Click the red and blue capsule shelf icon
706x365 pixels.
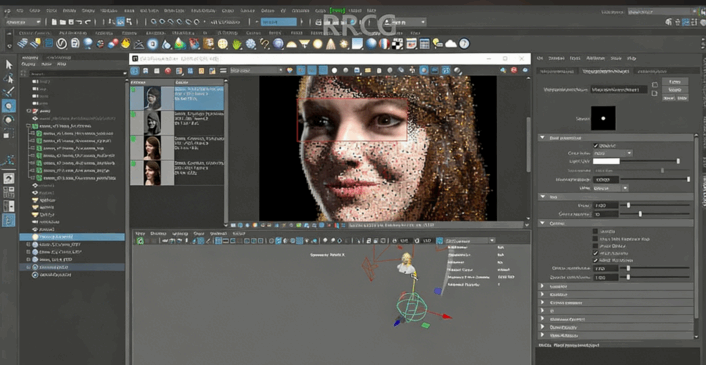[x=113, y=43]
